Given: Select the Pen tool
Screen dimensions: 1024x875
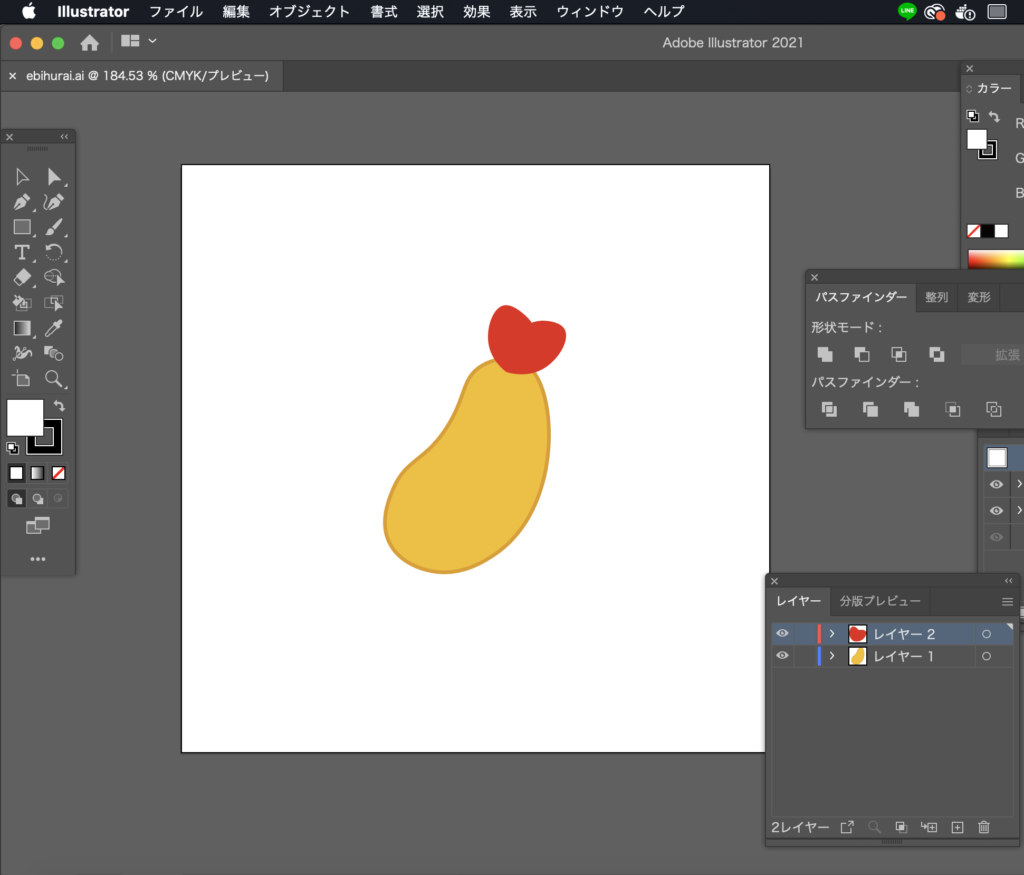Looking at the screenshot, I should pyautogui.click(x=22, y=202).
